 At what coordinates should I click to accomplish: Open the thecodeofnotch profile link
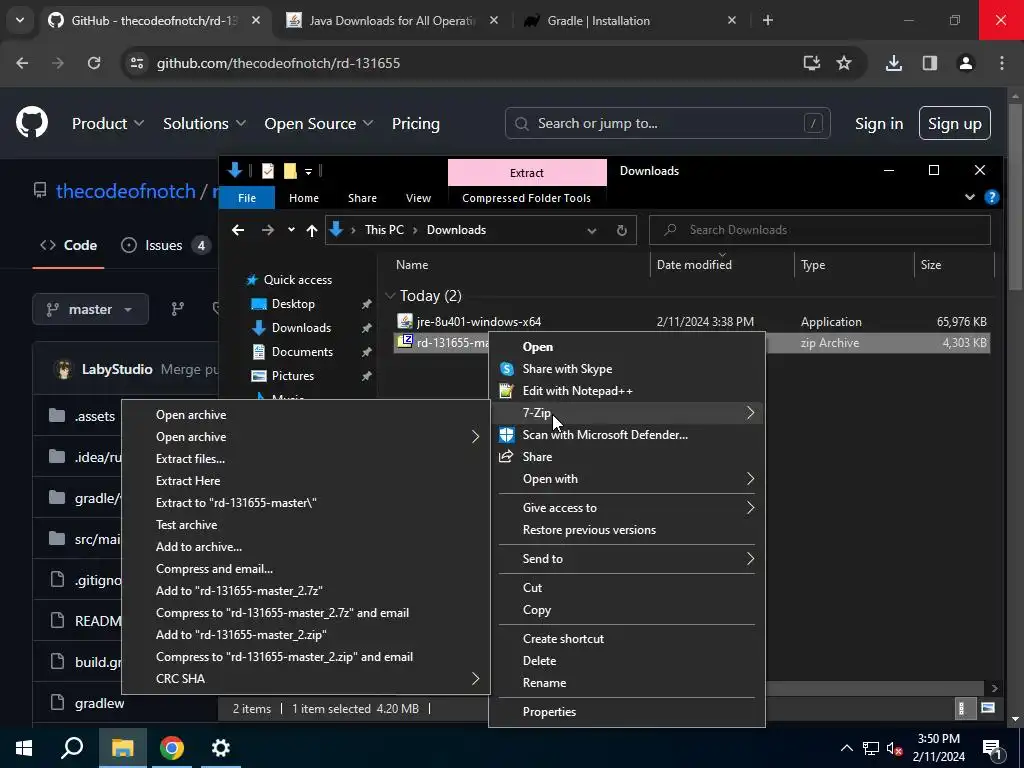pyautogui.click(x=125, y=191)
